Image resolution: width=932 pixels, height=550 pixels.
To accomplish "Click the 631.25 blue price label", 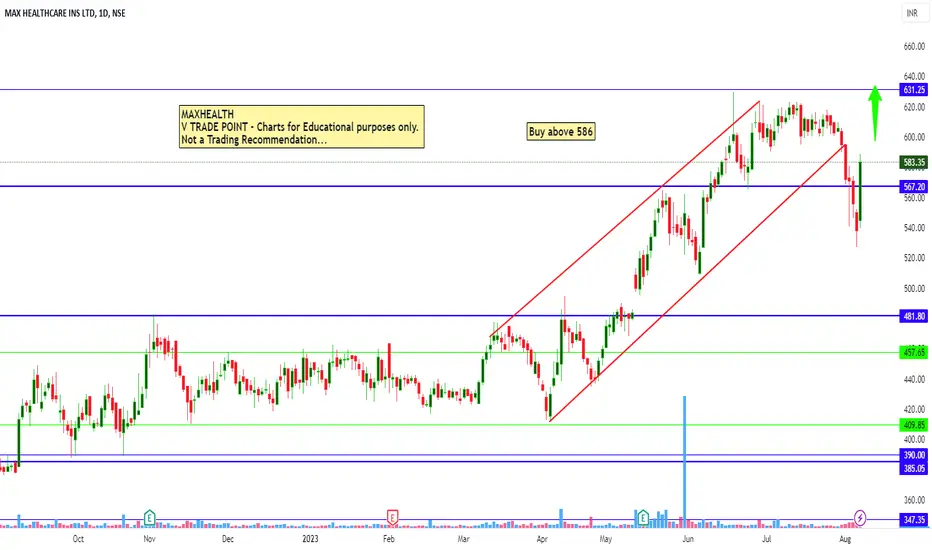I will (x=914, y=90).
